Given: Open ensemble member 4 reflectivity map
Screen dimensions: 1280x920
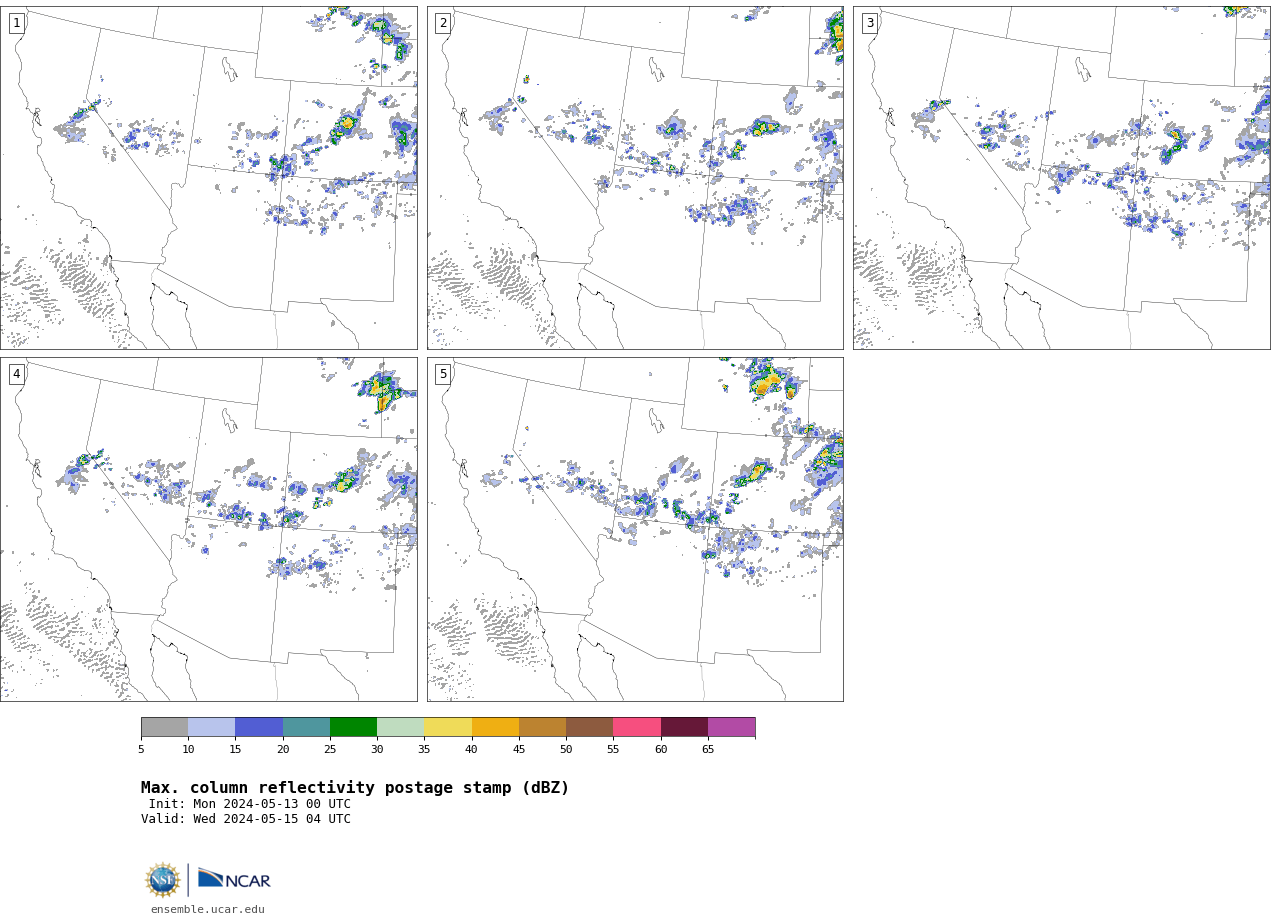Looking at the screenshot, I should point(208,529).
